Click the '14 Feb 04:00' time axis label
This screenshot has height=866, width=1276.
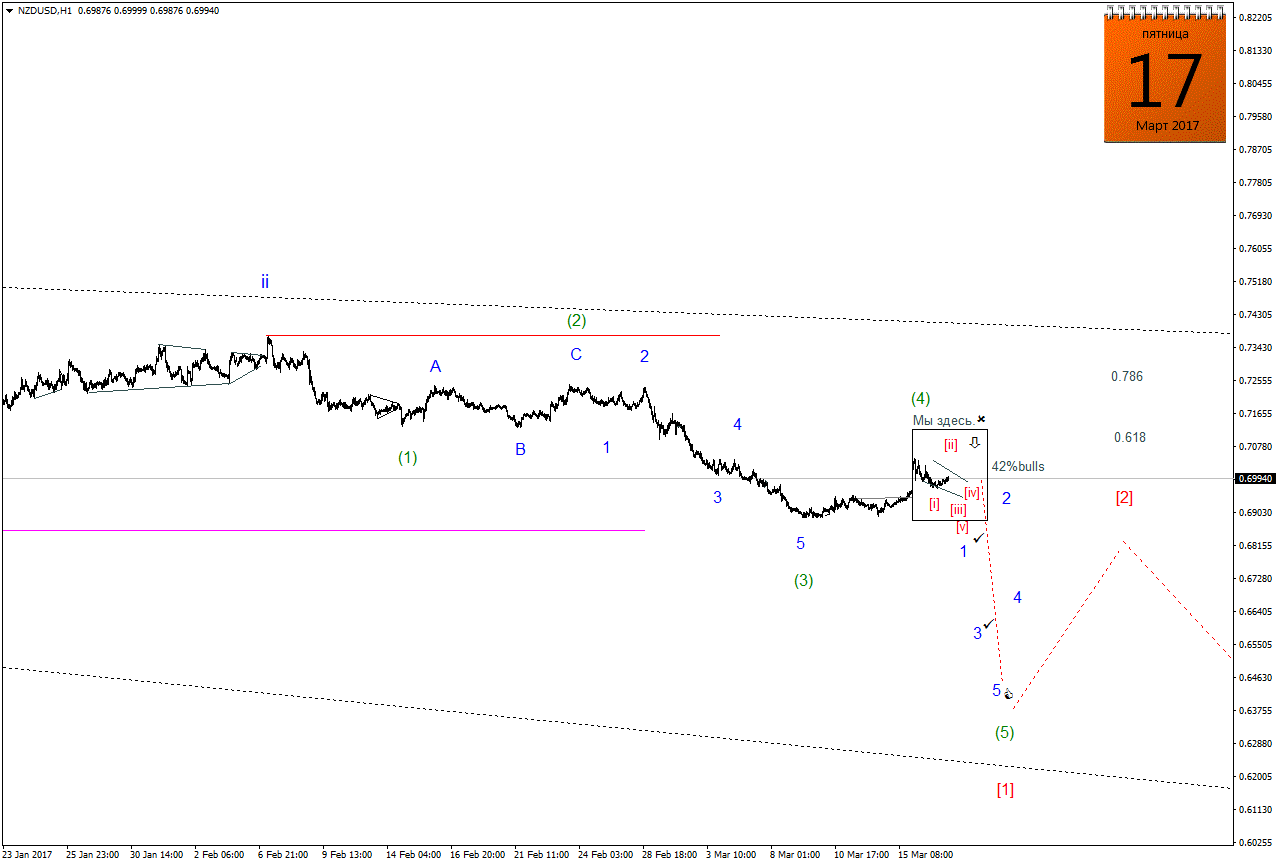[x=413, y=856]
